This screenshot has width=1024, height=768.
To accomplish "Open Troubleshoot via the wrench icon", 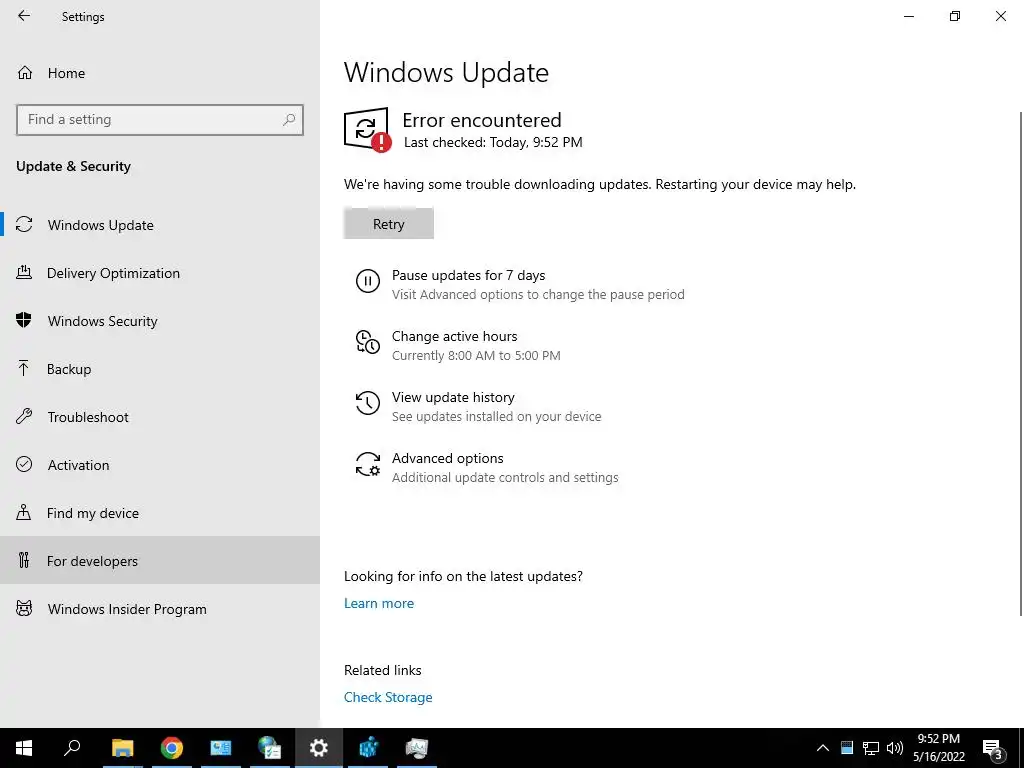I will (x=24, y=417).
